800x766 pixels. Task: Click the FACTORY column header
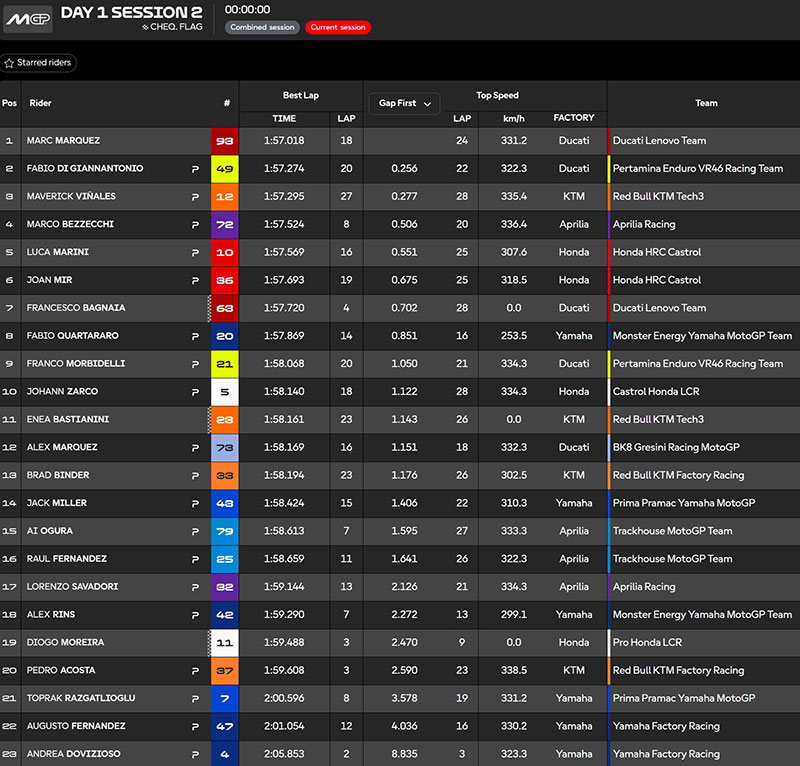[574, 118]
